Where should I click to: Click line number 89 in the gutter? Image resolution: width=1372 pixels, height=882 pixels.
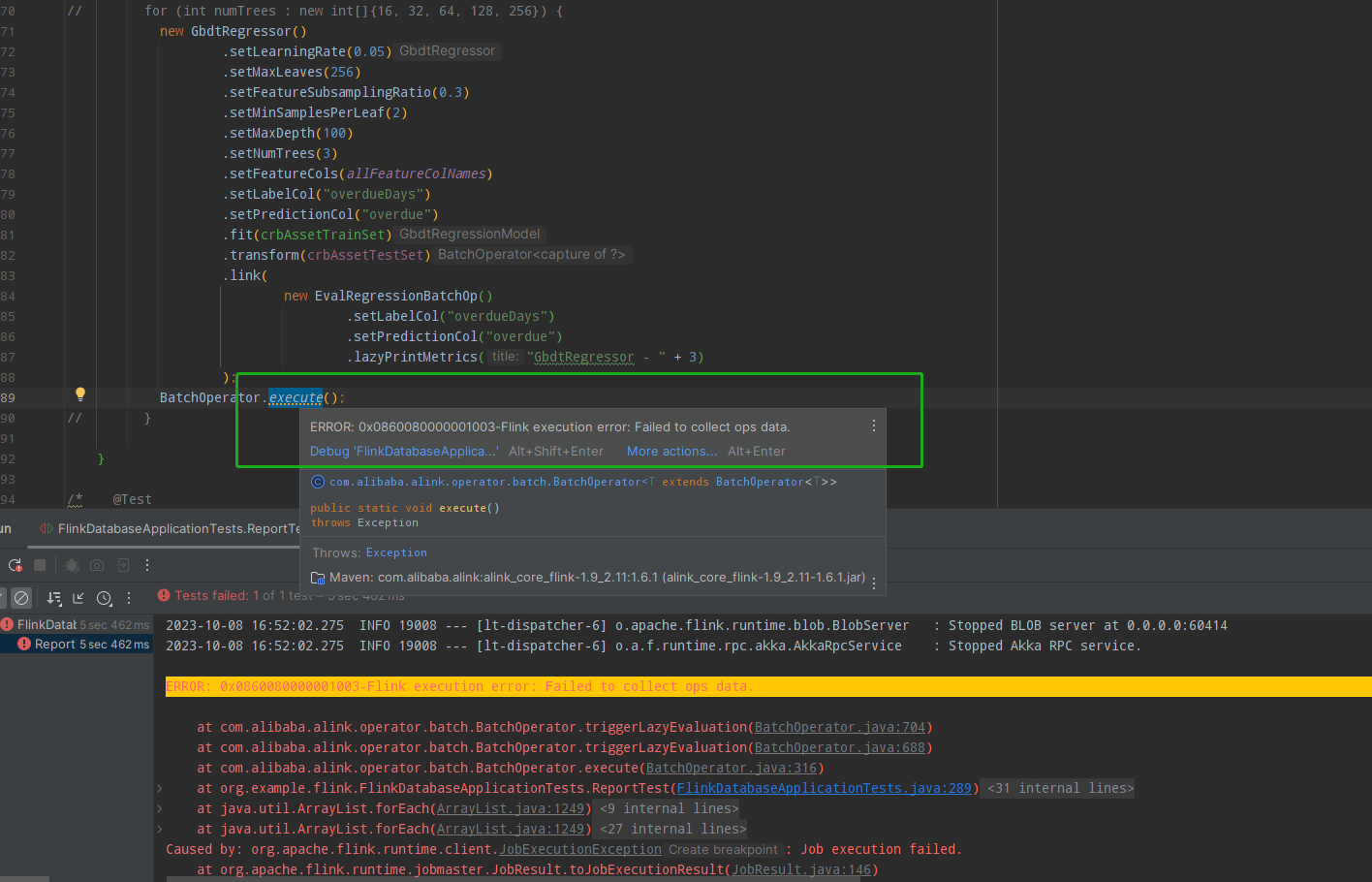tap(8, 397)
